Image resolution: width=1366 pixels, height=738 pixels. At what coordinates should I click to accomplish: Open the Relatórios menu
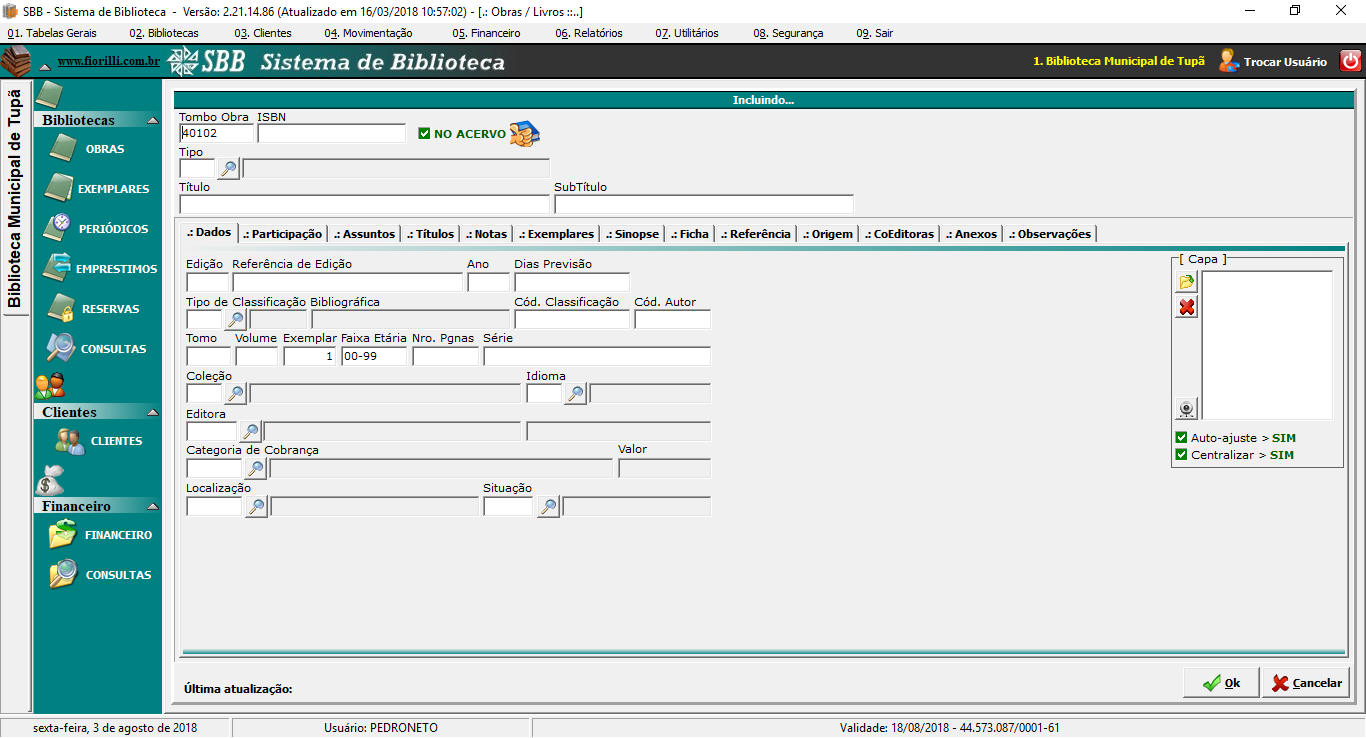click(x=589, y=33)
